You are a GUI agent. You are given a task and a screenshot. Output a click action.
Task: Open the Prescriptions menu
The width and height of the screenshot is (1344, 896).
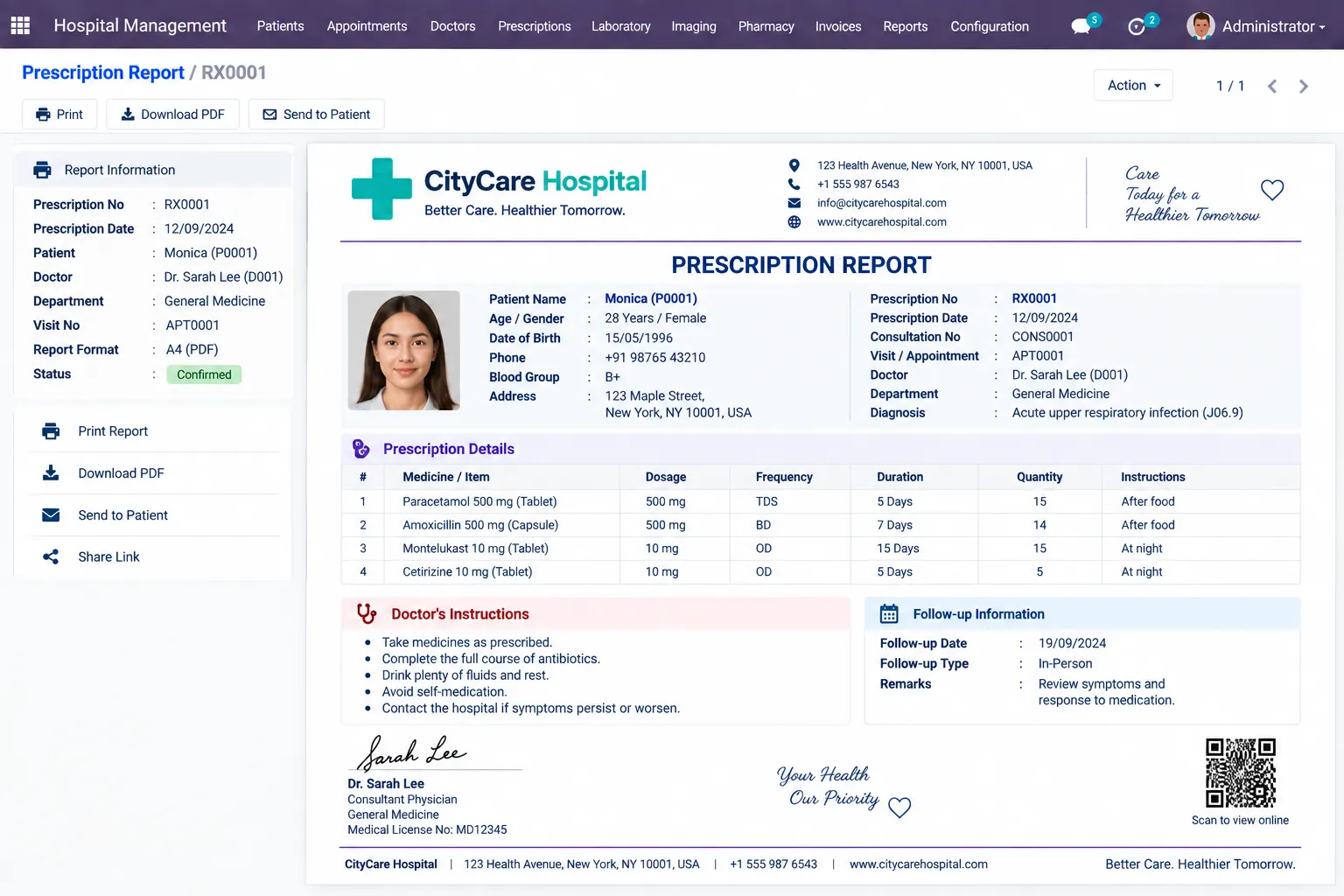(x=534, y=26)
